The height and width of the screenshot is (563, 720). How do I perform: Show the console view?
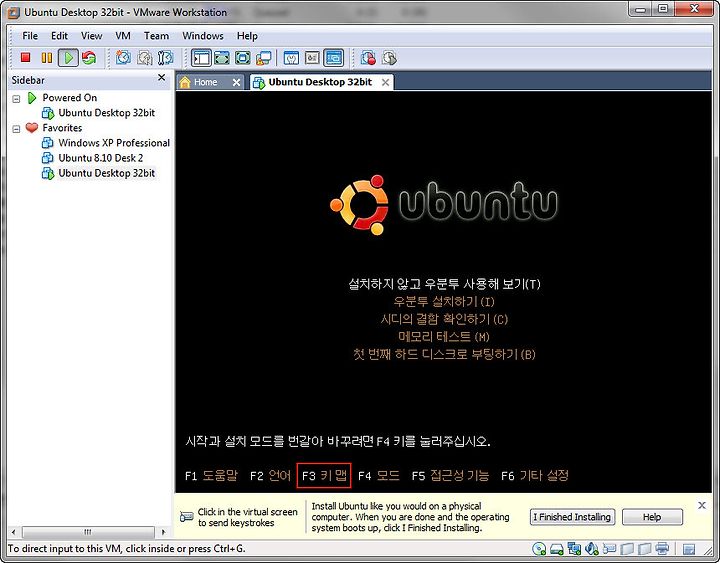pos(334,58)
